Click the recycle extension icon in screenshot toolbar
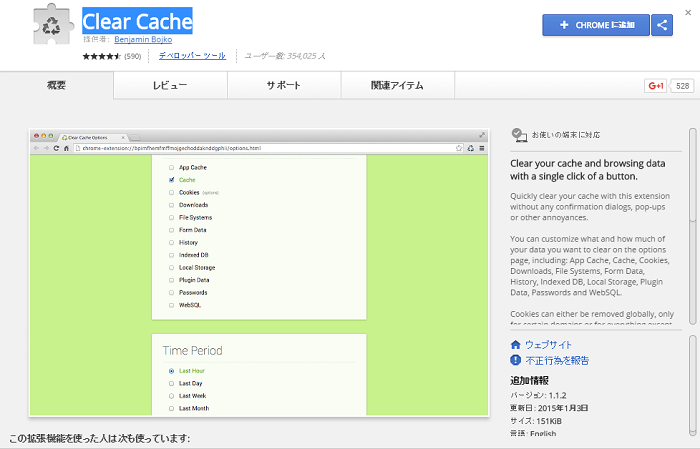 point(471,148)
